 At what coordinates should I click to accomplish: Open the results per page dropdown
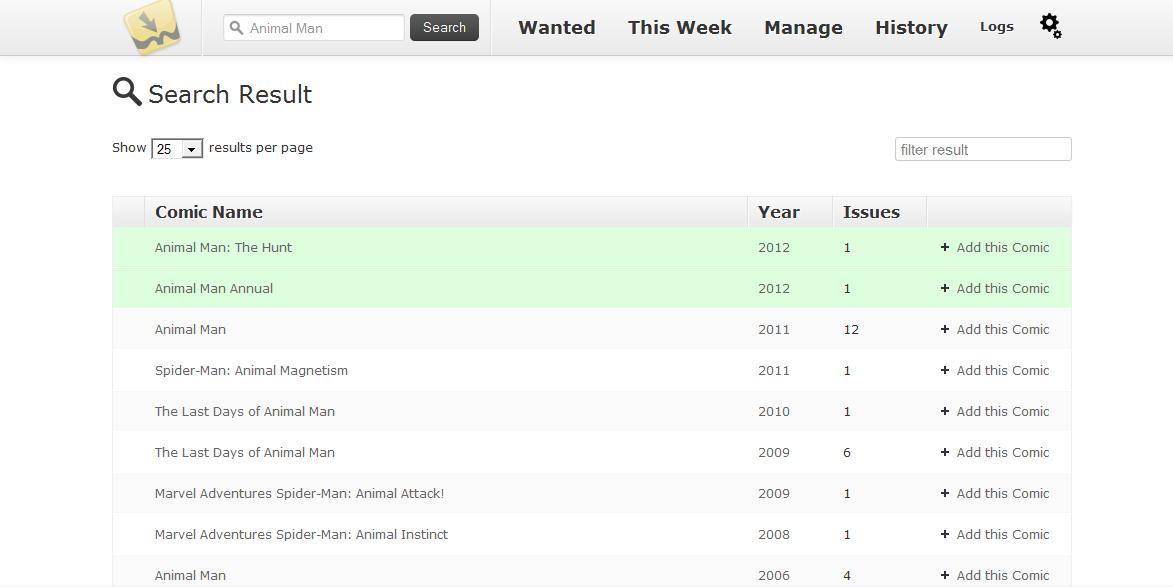(177, 149)
